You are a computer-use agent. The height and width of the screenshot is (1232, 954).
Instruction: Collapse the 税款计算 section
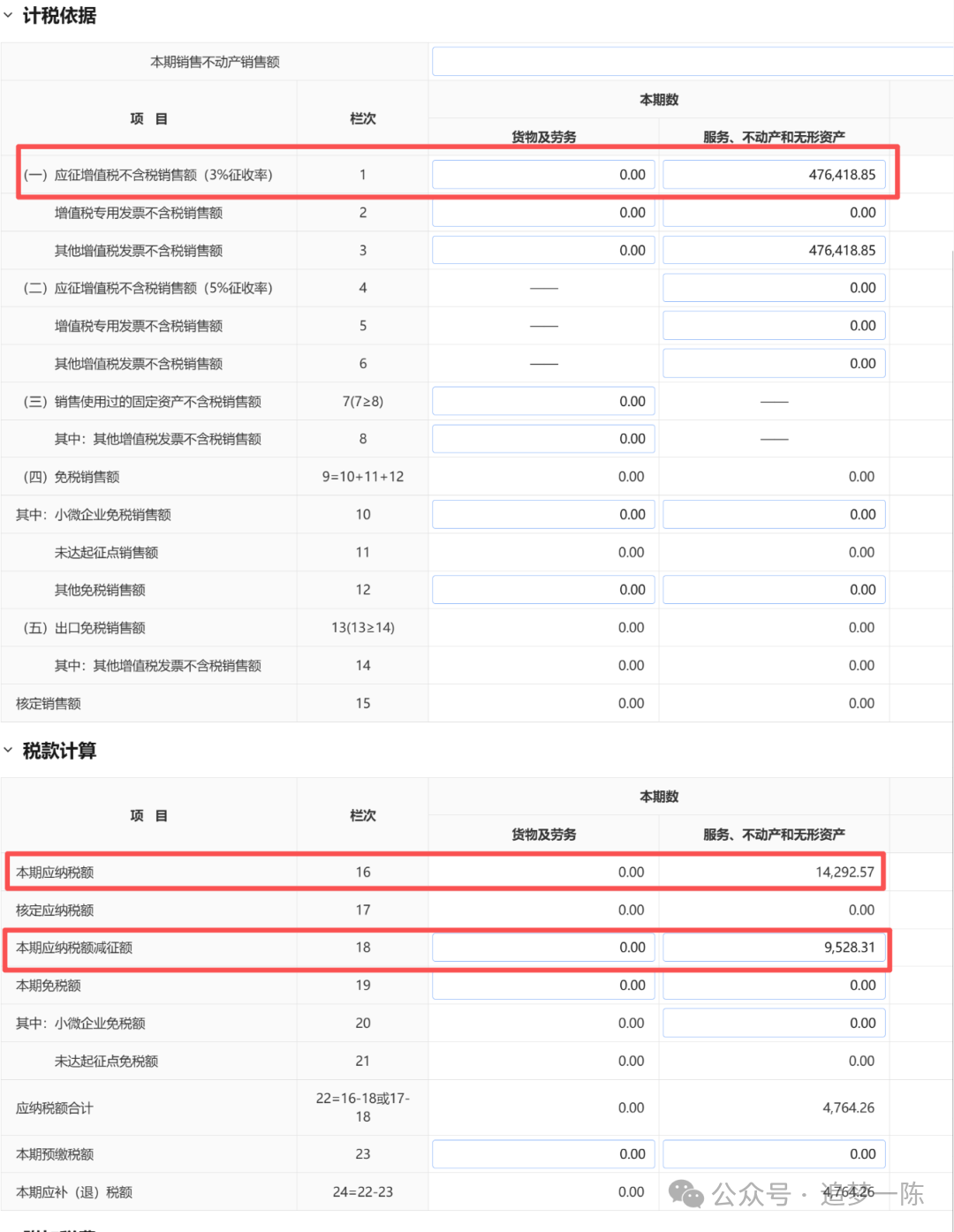point(9,752)
